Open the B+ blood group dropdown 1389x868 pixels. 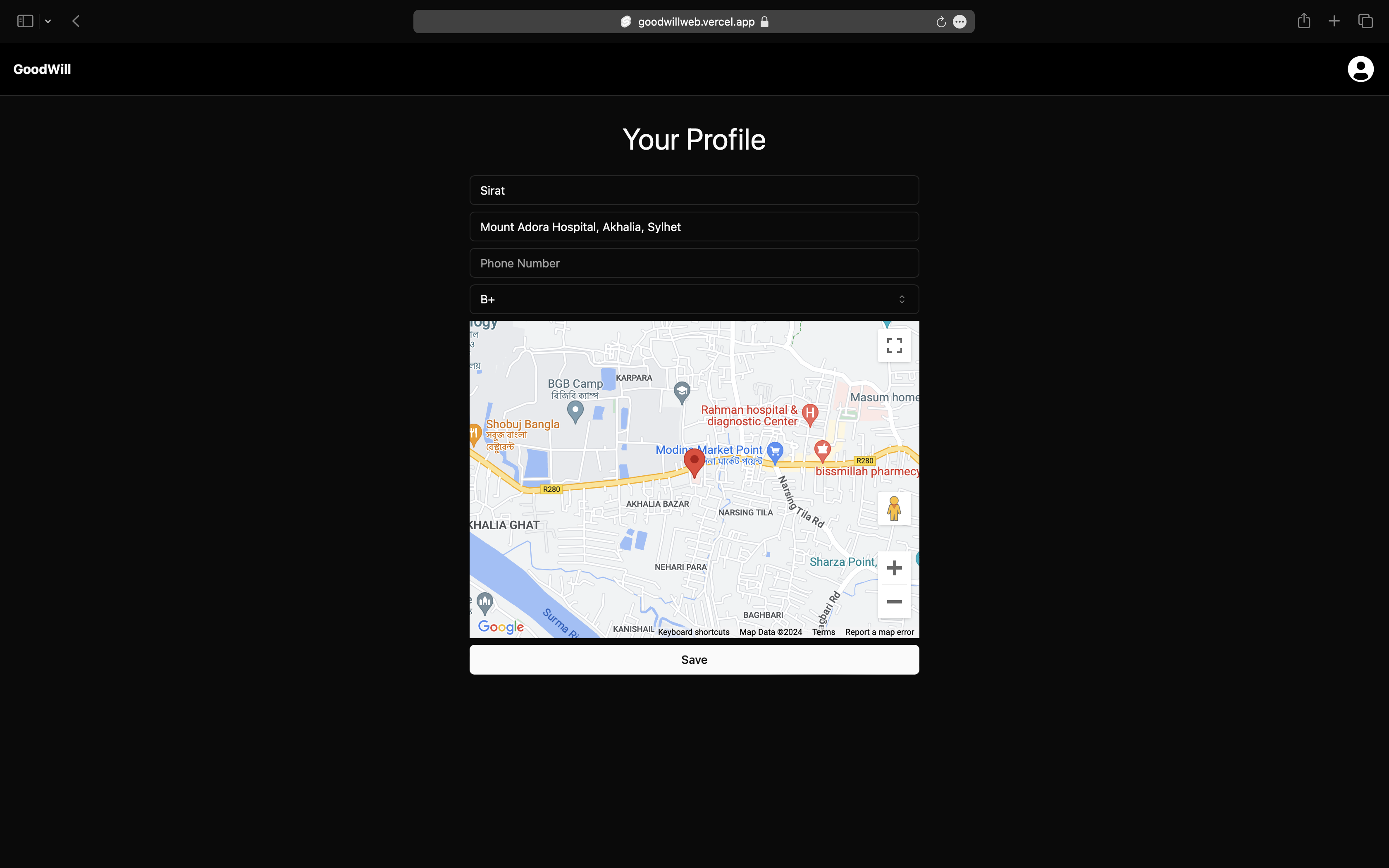pos(694,299)
